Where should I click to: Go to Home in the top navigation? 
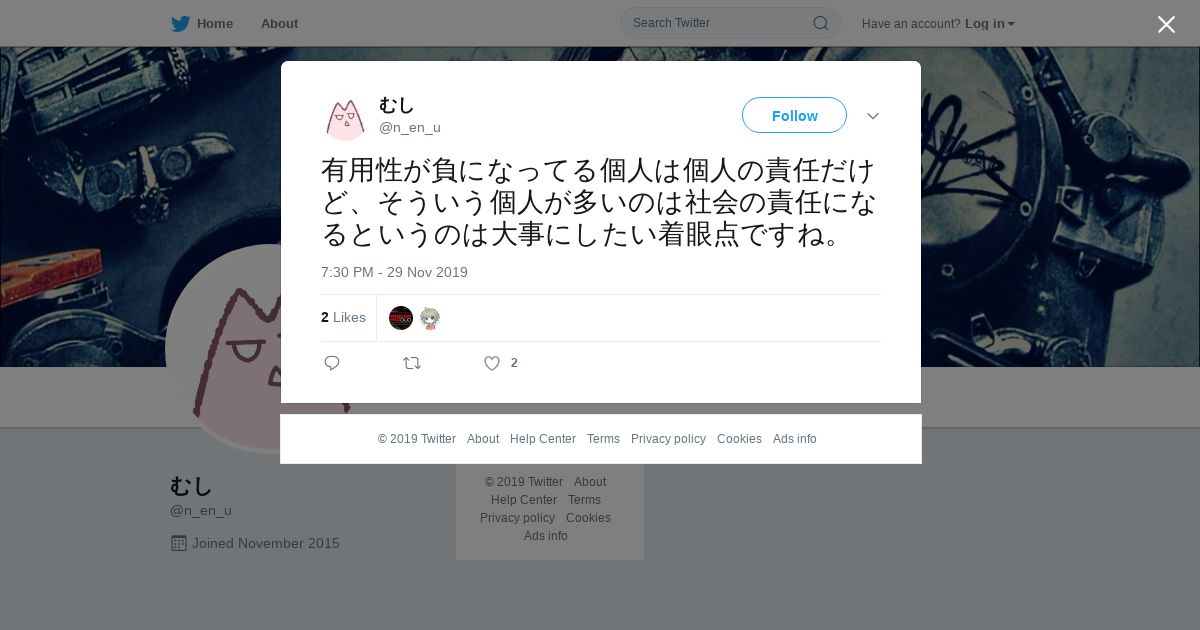pos(215,23)
